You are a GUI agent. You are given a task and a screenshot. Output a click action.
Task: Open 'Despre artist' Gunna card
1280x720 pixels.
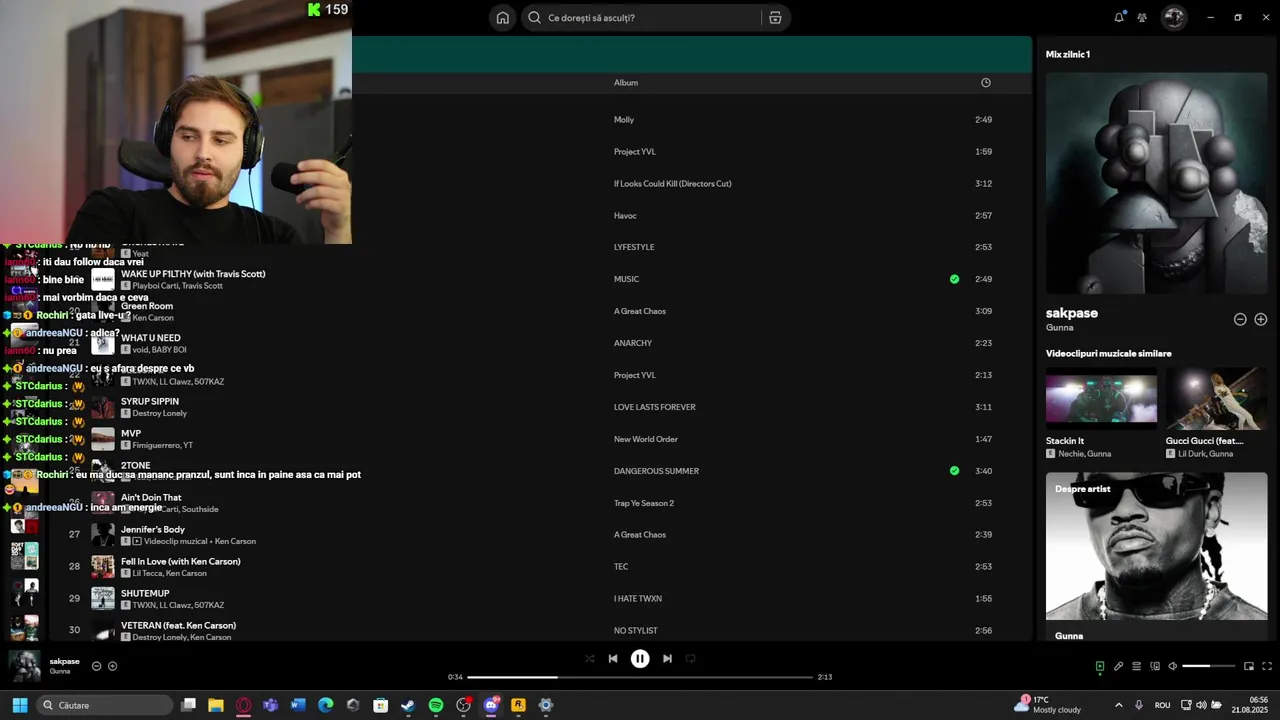(x=1157, y=556)
